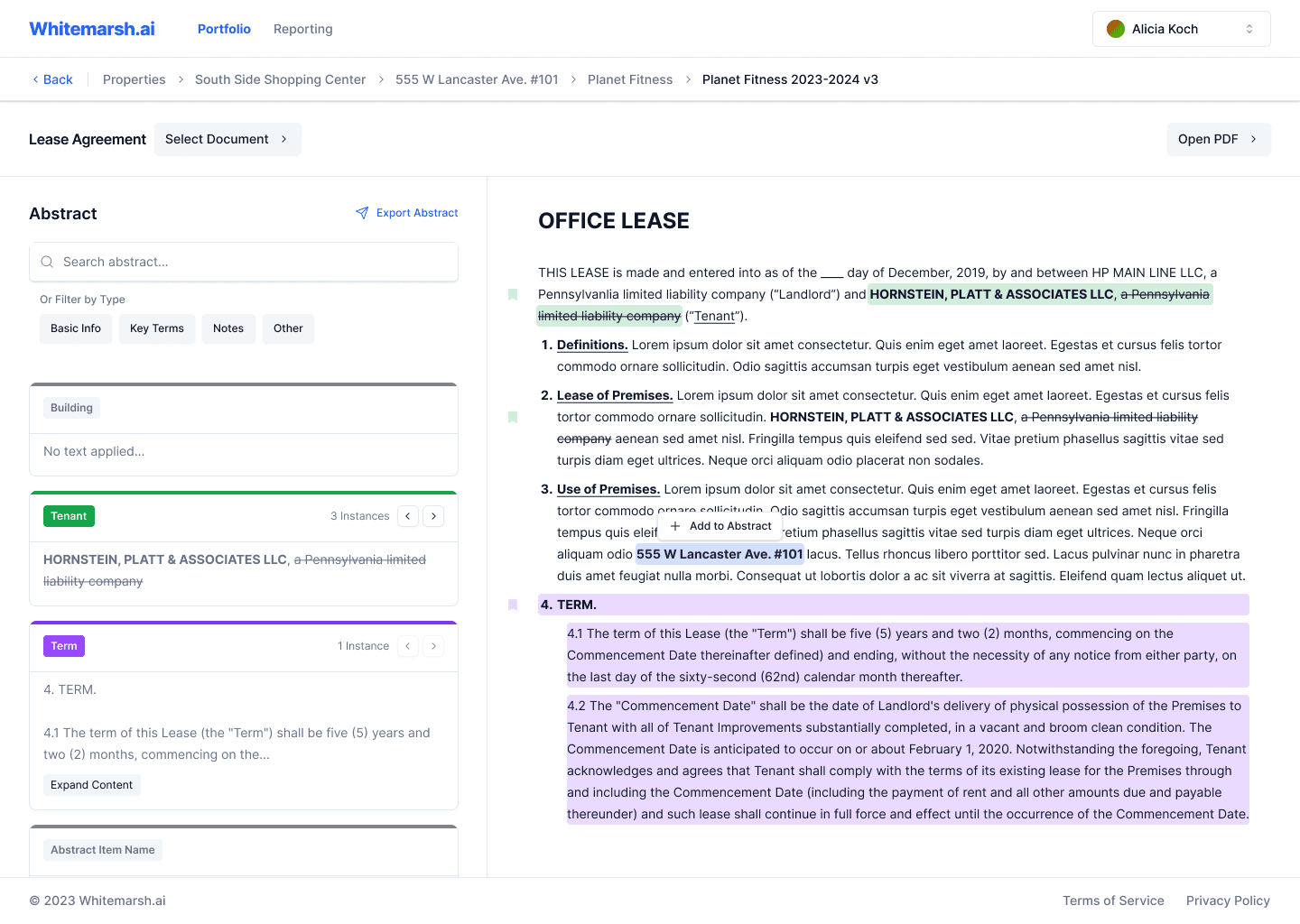Go to previous Term instance
Screen dimensions: 1300x924
click(x=408, y=646)
